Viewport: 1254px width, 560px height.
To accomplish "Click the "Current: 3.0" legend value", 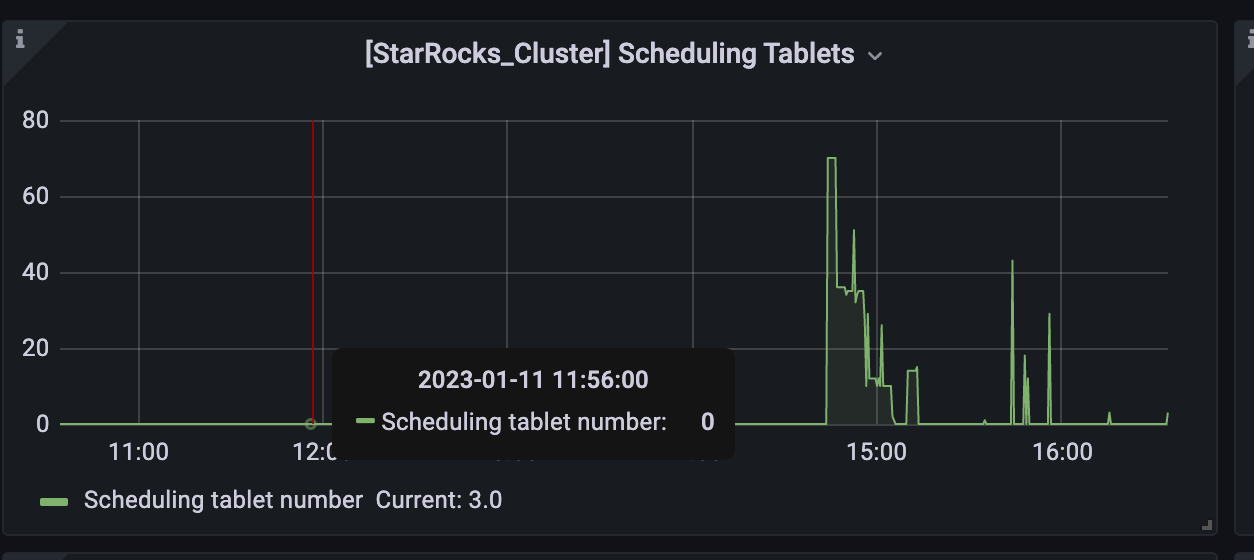I will [439, 500].
